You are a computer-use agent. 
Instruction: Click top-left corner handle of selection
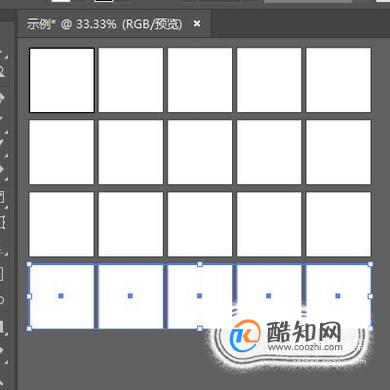click(x=29, y=264)
